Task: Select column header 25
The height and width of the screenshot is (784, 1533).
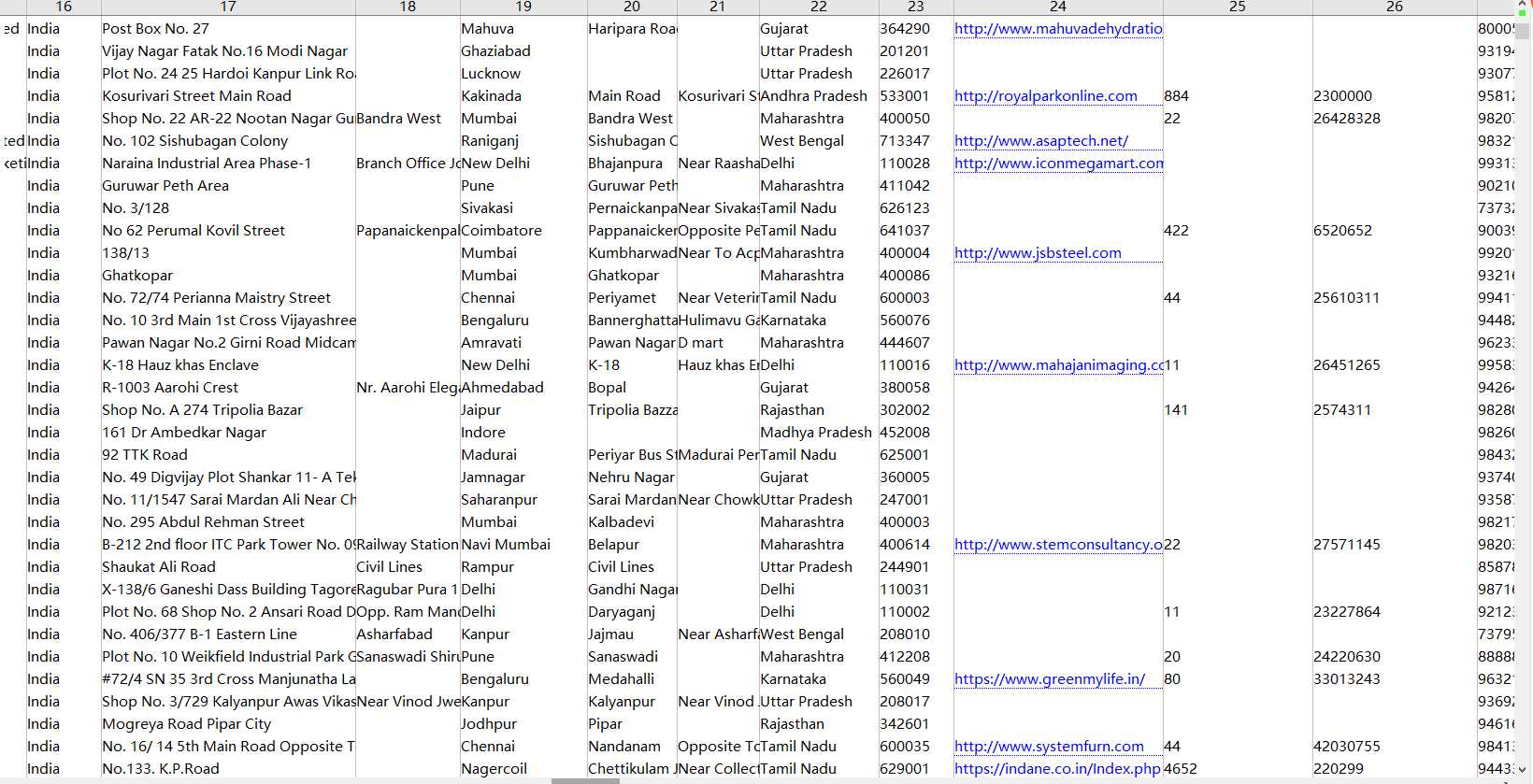Action: (x=1238, y=7)
